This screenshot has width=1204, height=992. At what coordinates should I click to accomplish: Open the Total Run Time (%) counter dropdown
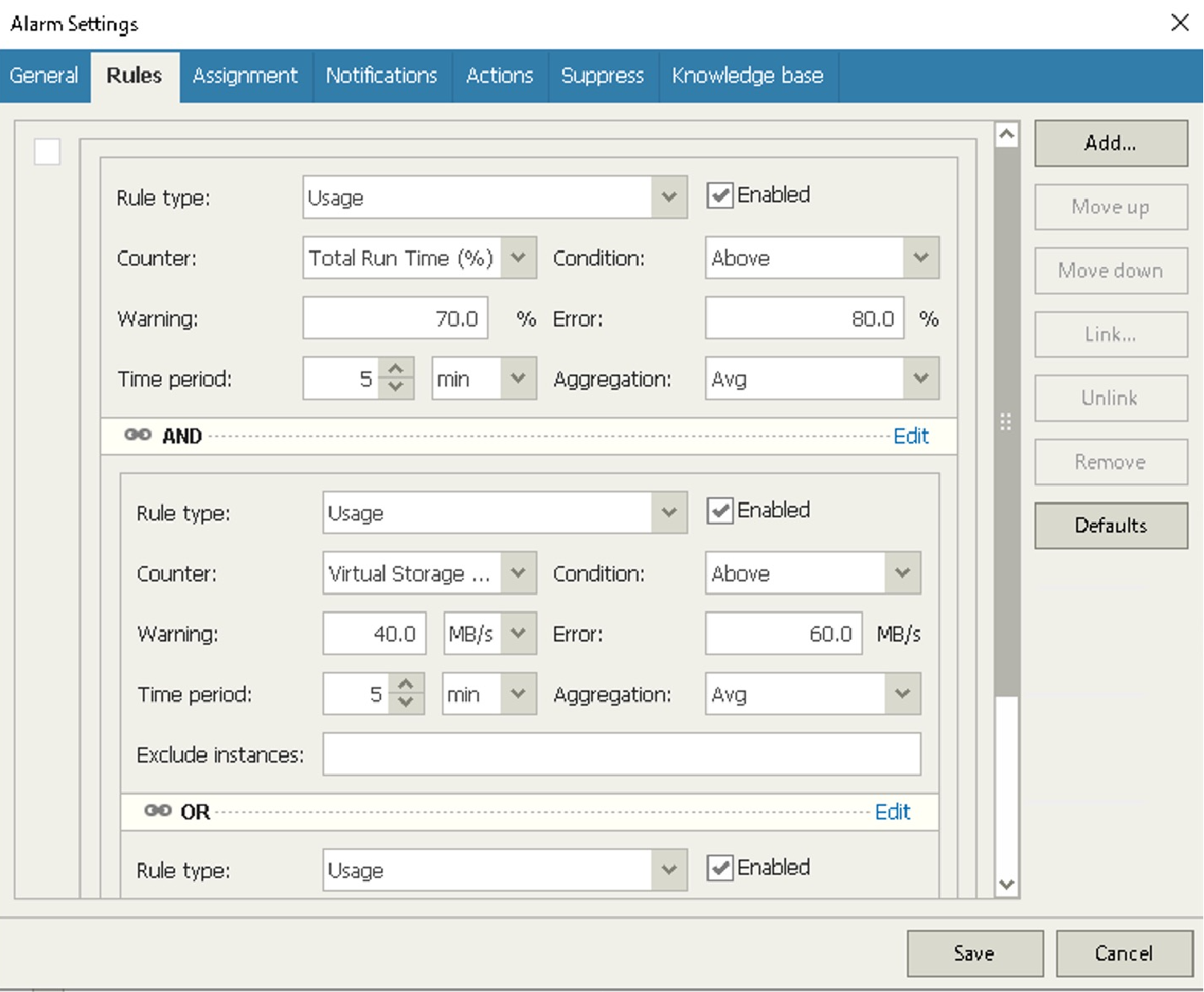[x=518, y=258]
